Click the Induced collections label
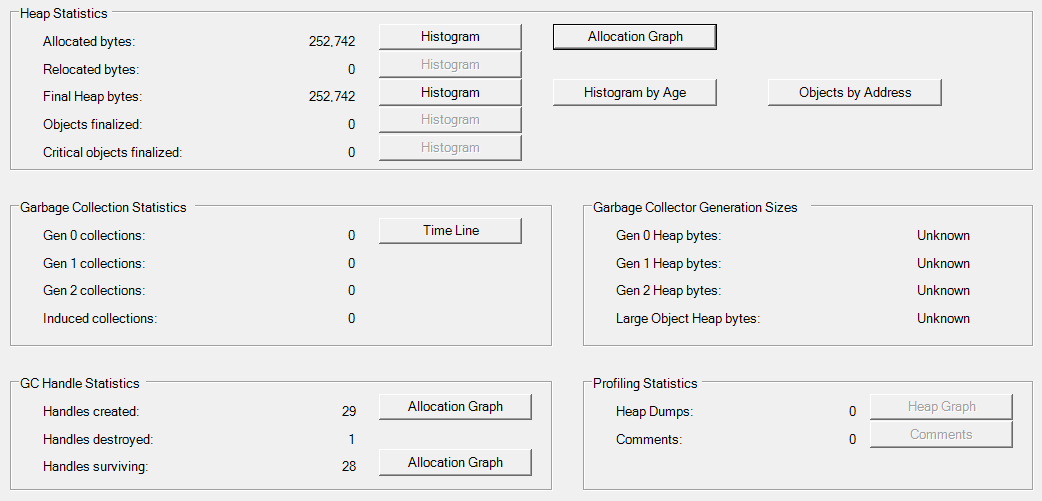The width and height of the screenshot is (1042, 501). tap(100, 318)
